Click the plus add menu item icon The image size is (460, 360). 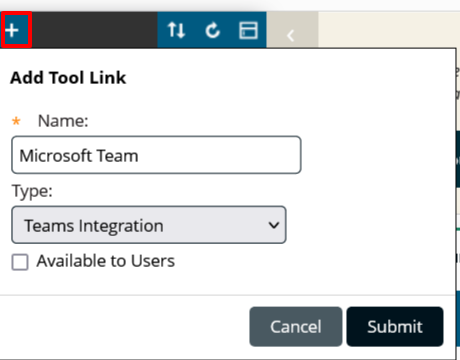coord(12,30)
